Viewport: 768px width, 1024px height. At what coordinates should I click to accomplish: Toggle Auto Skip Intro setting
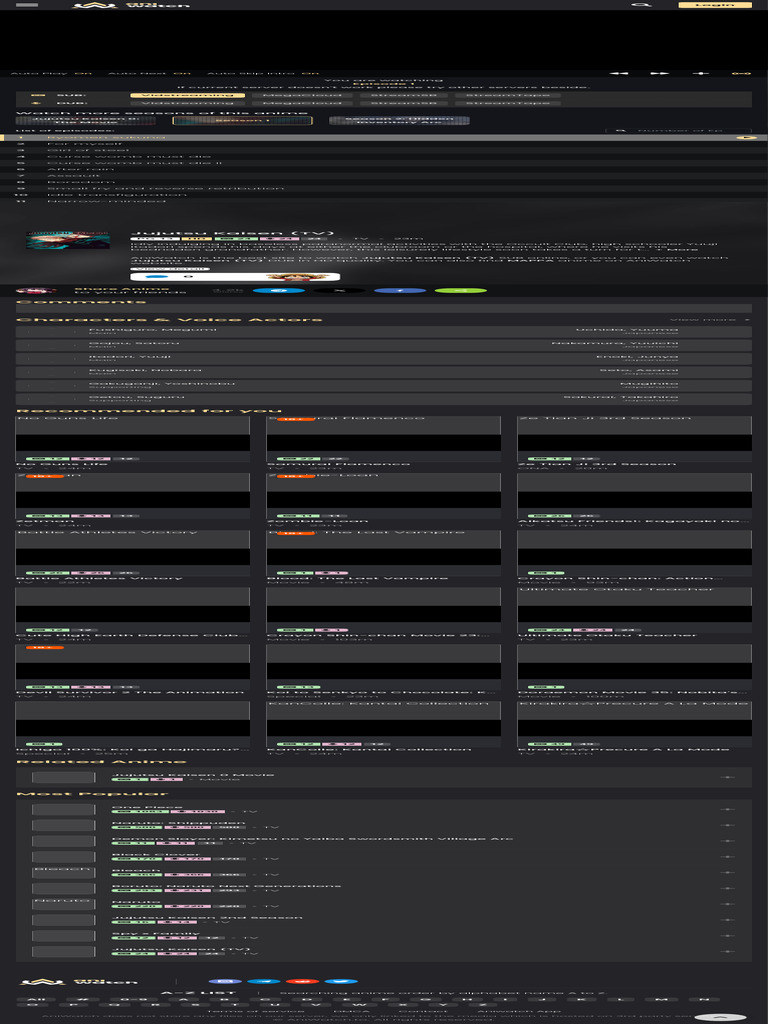tap(263, 73)
